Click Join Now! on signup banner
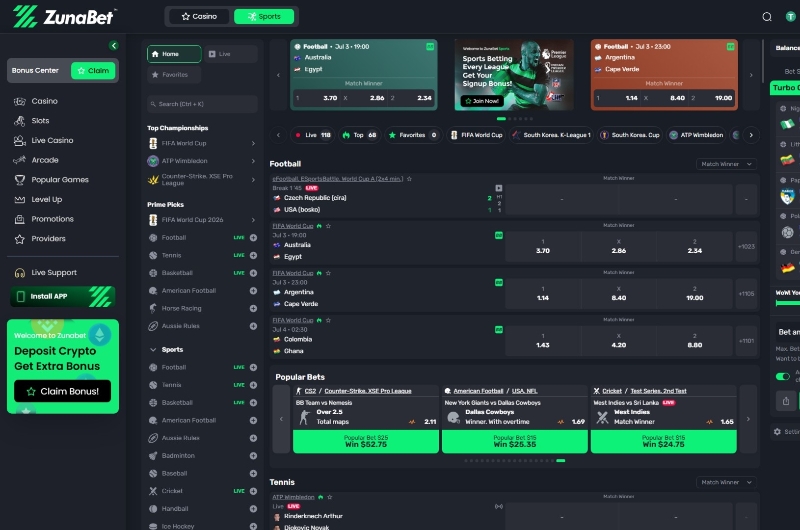This screenshot has height=530, width=800. click(482, 101)
